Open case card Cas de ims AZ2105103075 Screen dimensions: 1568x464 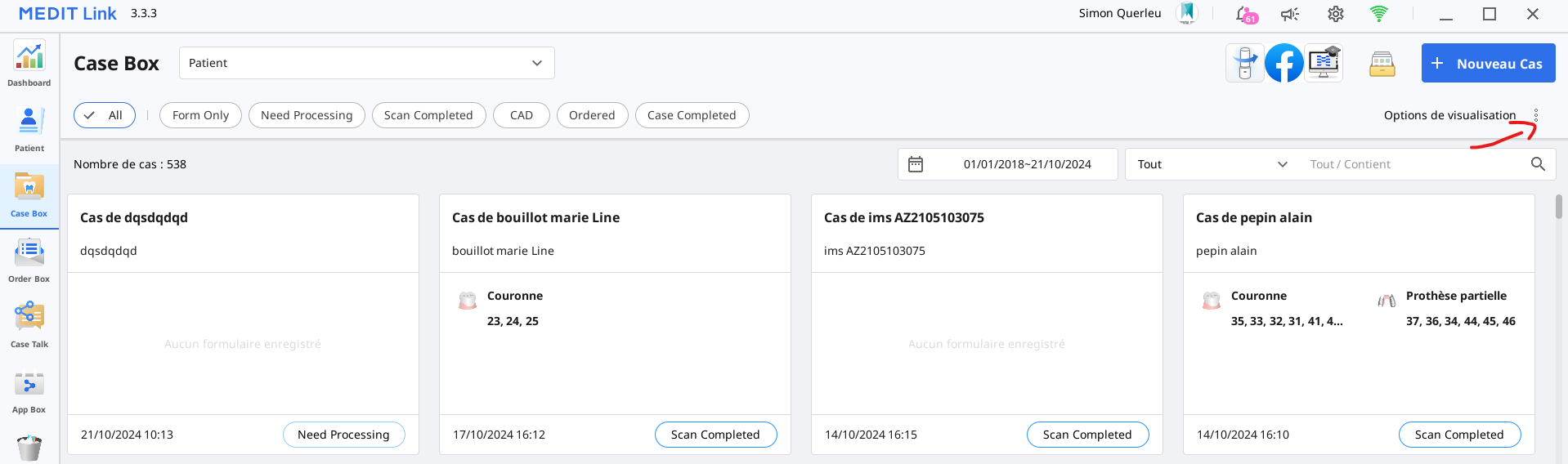coord(987,324)
